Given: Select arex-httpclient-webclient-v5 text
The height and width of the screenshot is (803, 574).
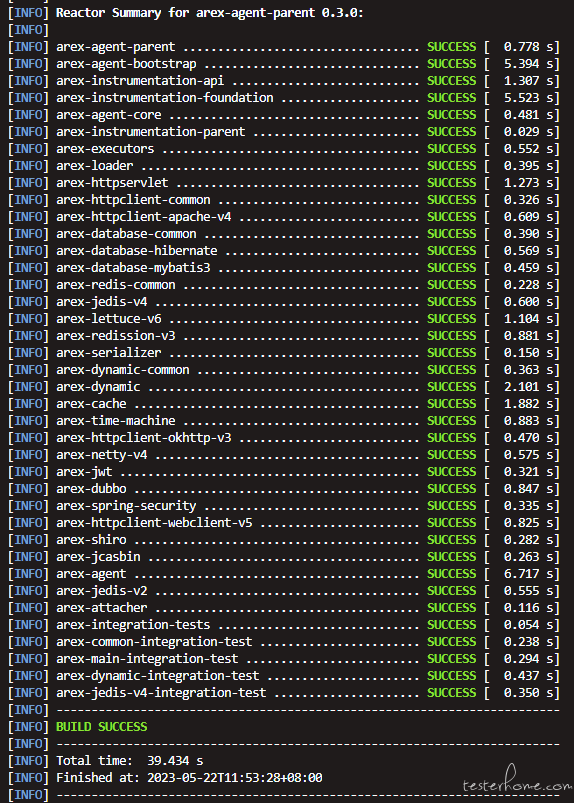Looking at the screenshot, I should [154, 522].
